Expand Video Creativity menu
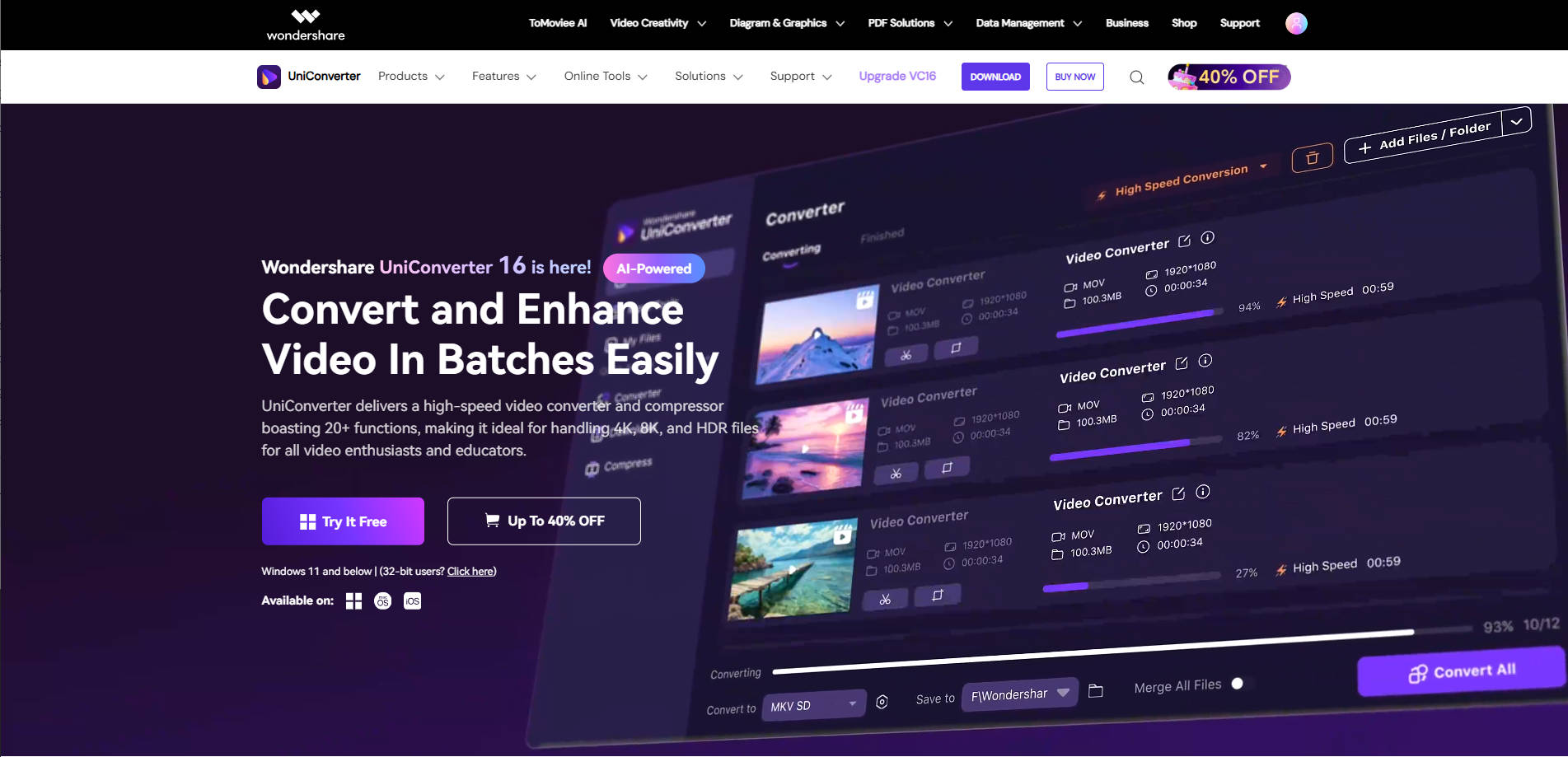Screen dimensions: 1568x757 click(658, 23)
